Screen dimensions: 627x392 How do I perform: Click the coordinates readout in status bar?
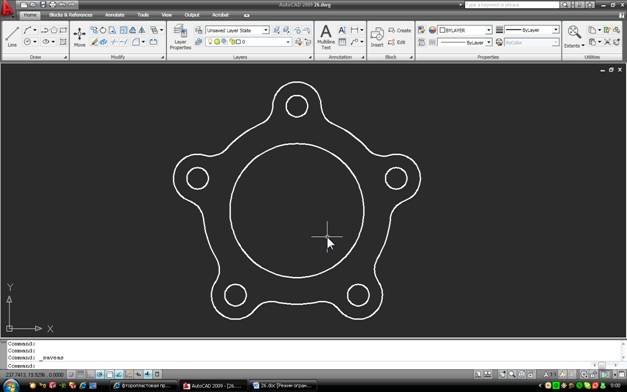click(x=34, y=375)
